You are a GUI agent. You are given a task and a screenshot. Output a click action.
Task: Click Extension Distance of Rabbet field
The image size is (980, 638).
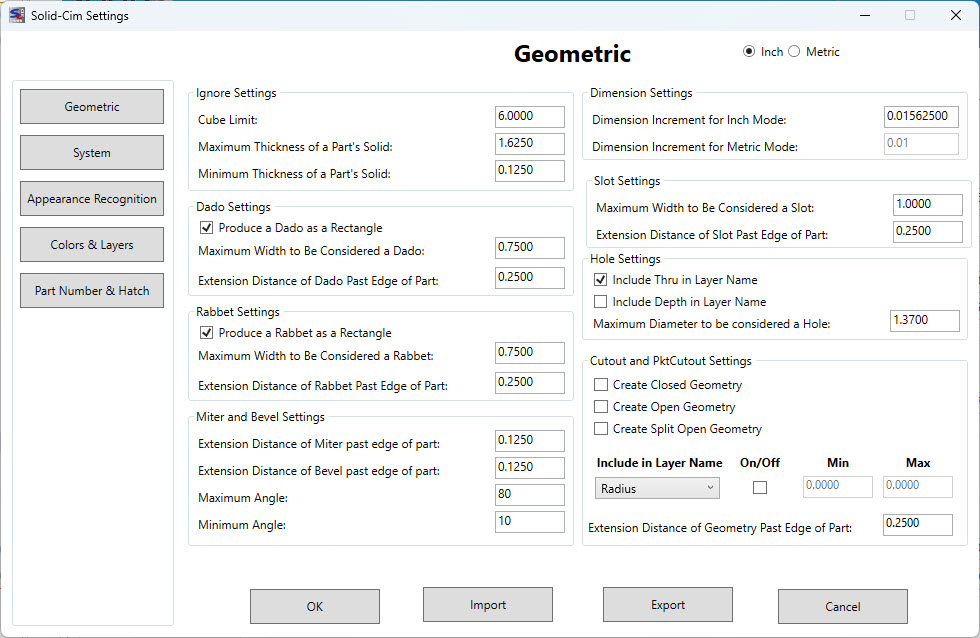point(529,383)
